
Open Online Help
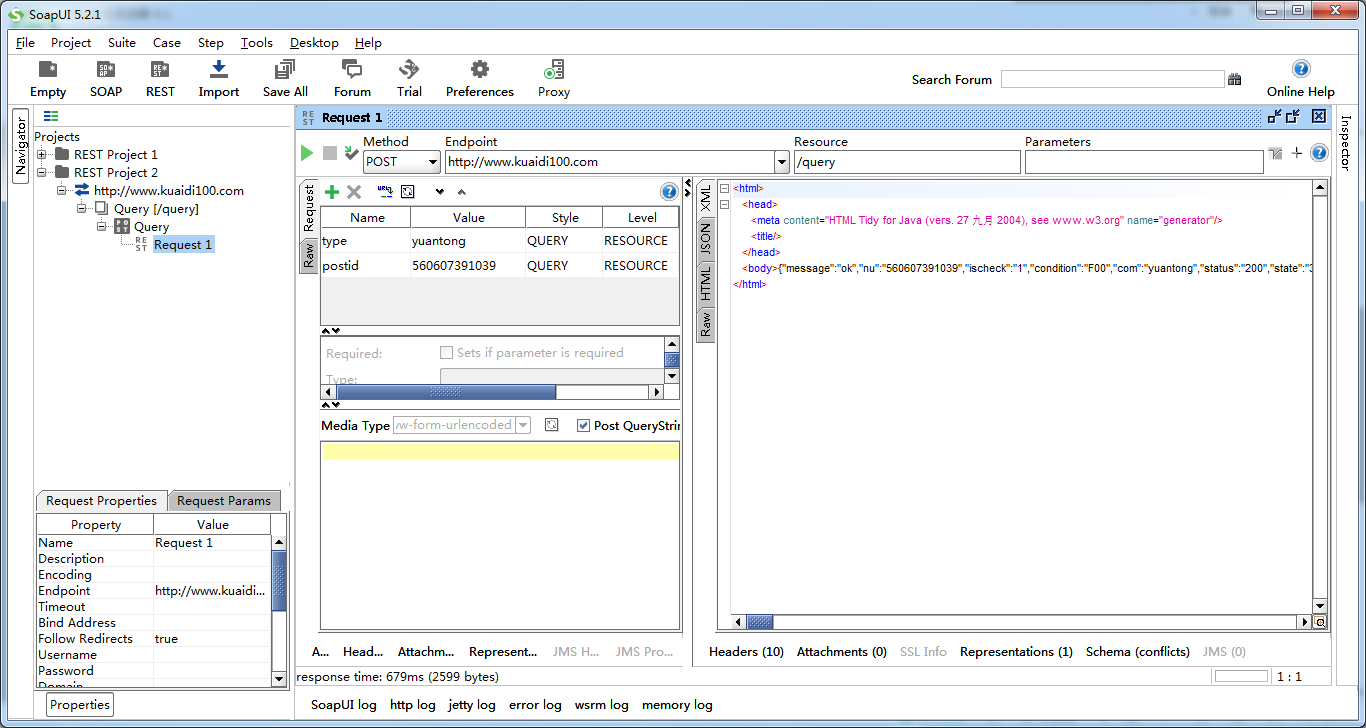tap(1300, 78)
